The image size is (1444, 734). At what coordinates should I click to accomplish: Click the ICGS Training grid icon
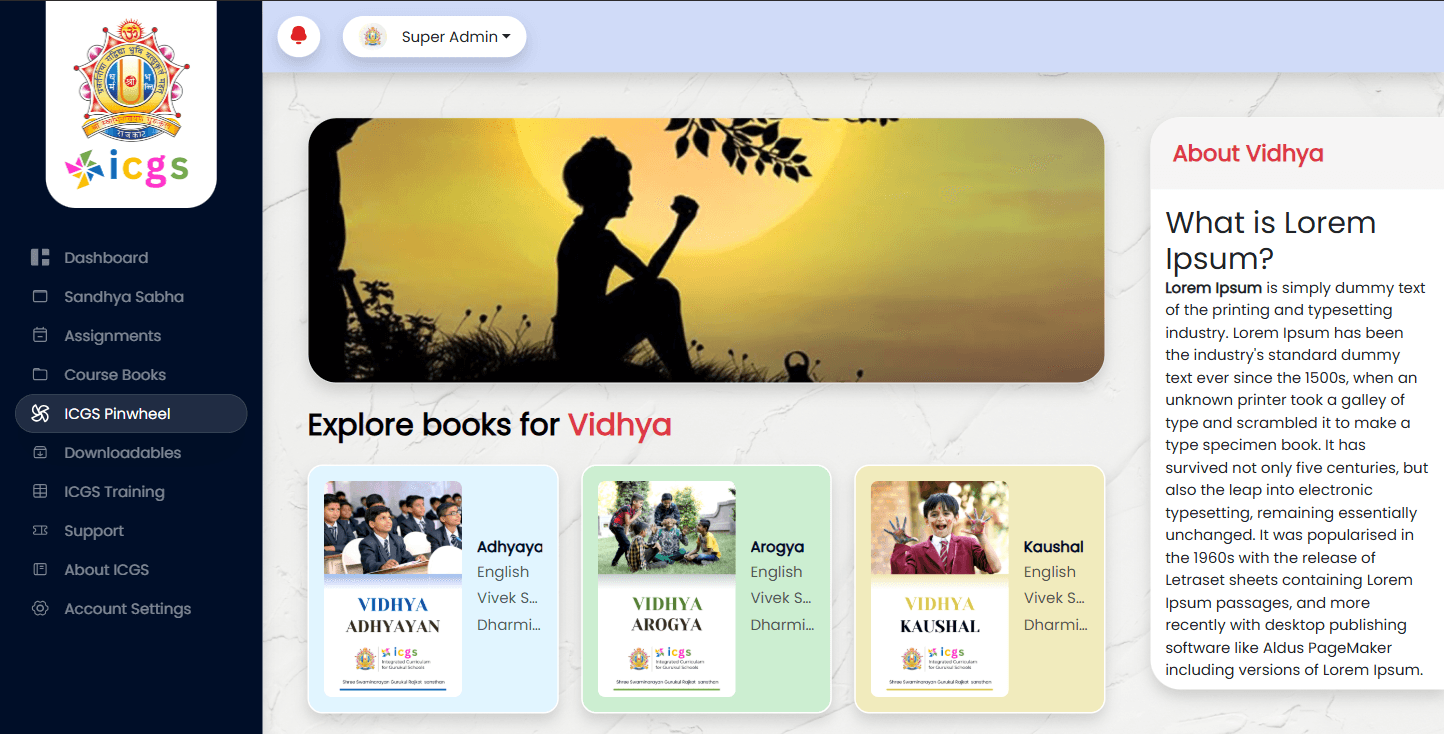point(40,492)
